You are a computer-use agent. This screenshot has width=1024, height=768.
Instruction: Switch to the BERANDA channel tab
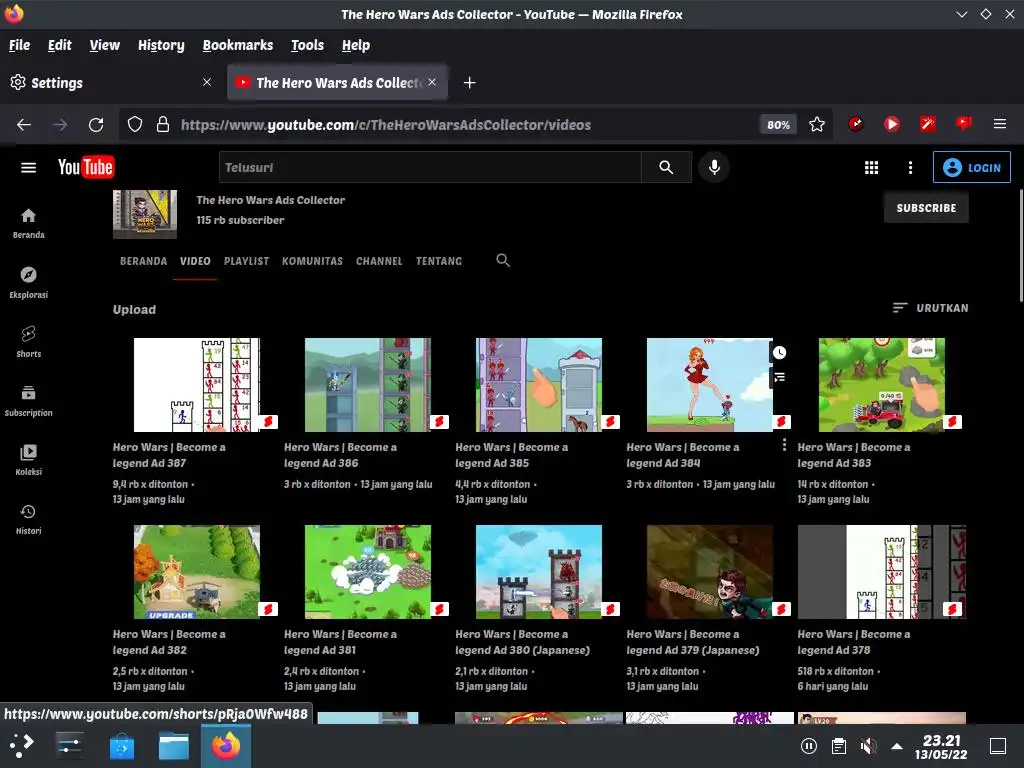[x=144, y=261]
